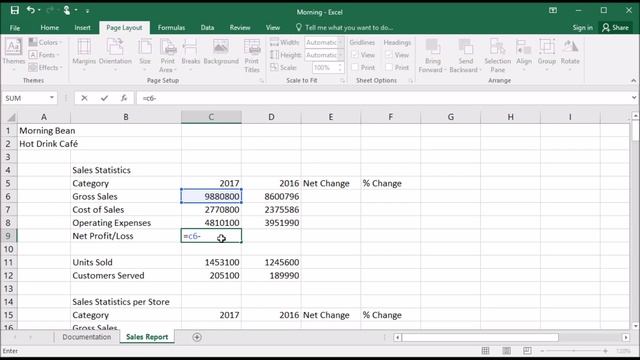Switch to the Data tab
This screenshot has height=360, width=640.
[207, 28]
